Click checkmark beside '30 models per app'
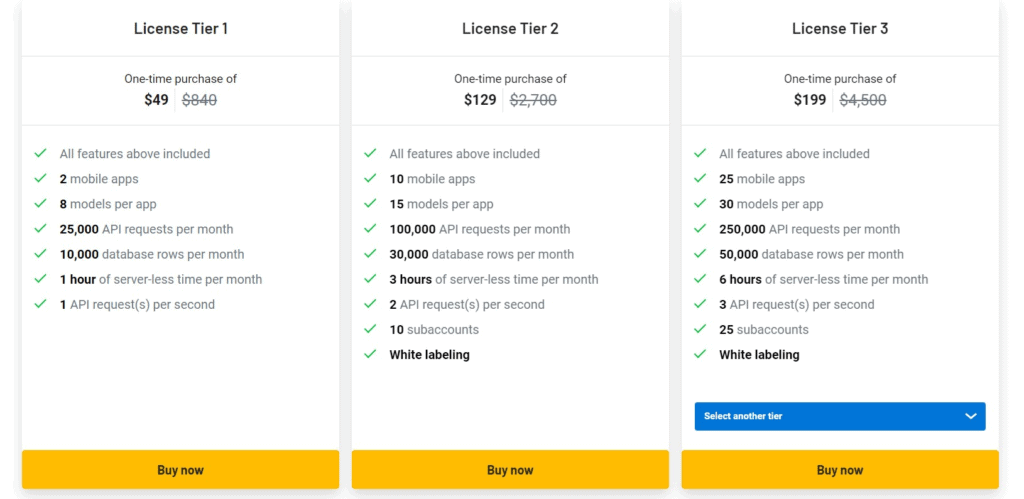This screenshot has width=1024, height=499. point(701,204)
